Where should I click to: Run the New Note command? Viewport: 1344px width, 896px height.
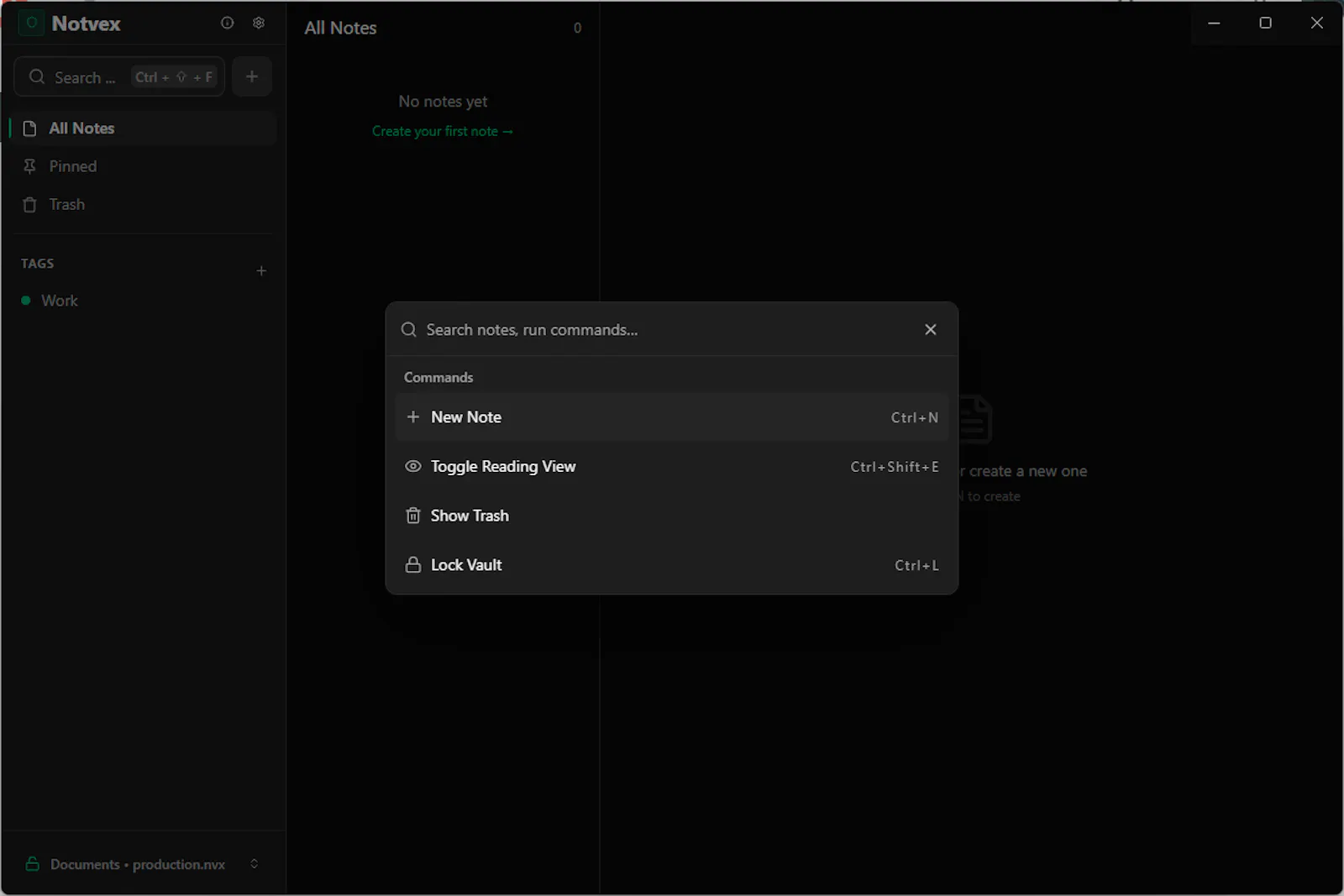[x=672, y=417]
